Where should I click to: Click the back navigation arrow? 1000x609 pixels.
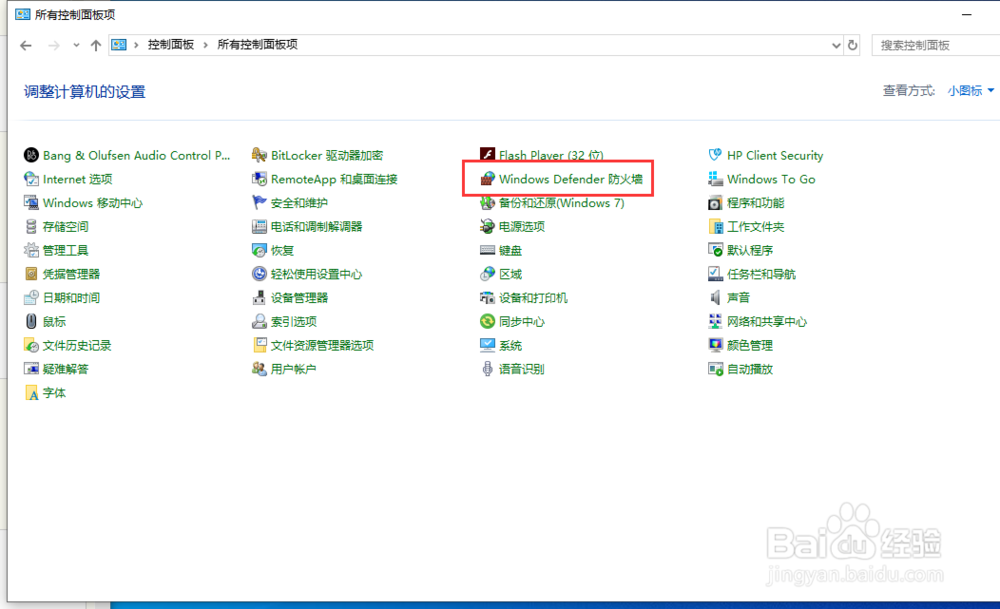tap(25, 44)
